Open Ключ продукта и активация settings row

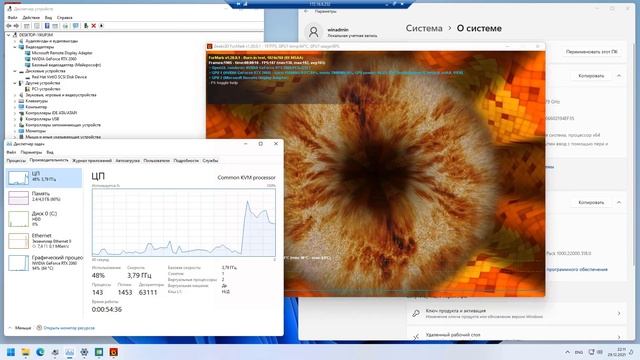(516, 313)
